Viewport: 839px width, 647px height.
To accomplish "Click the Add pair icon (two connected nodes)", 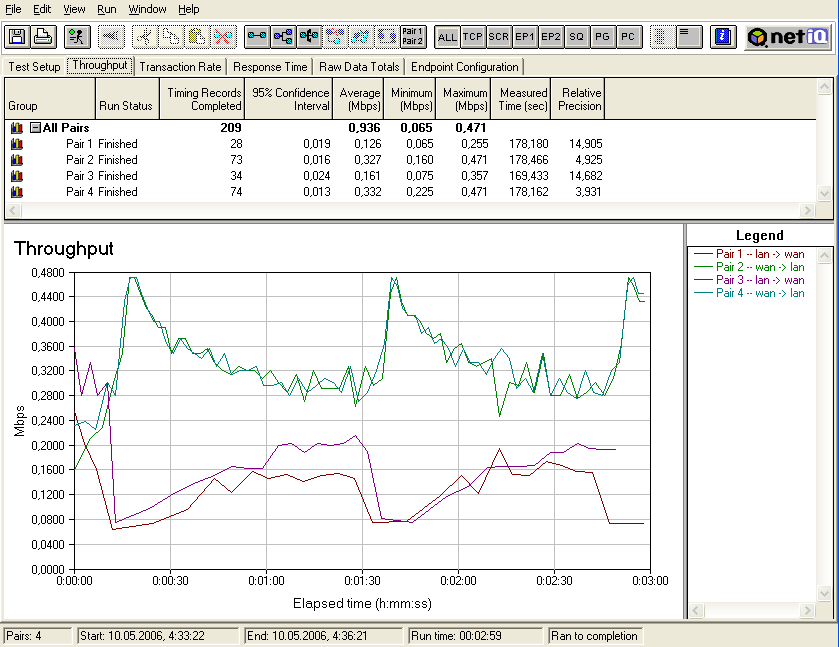I will pos(258,37).
